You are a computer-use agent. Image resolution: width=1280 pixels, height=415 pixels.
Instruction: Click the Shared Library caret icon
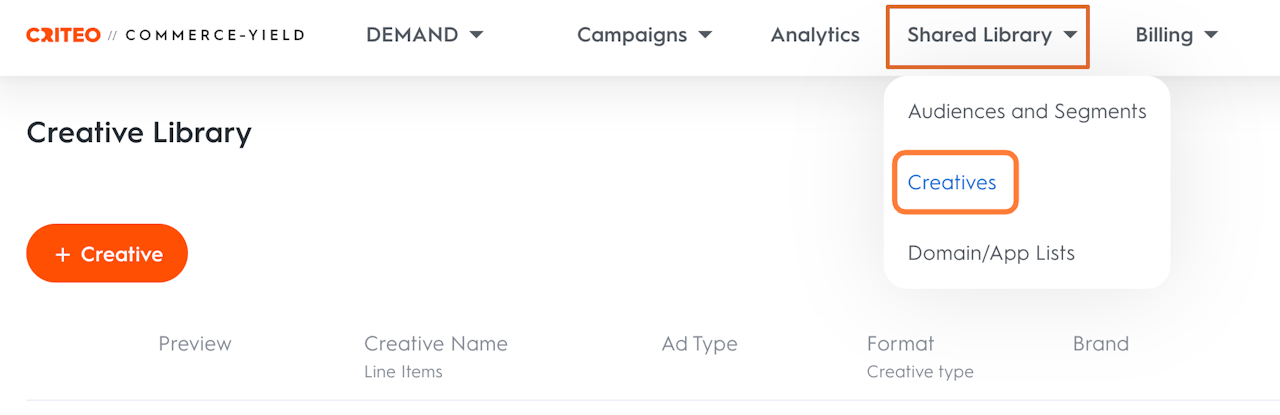(1070, 35)
